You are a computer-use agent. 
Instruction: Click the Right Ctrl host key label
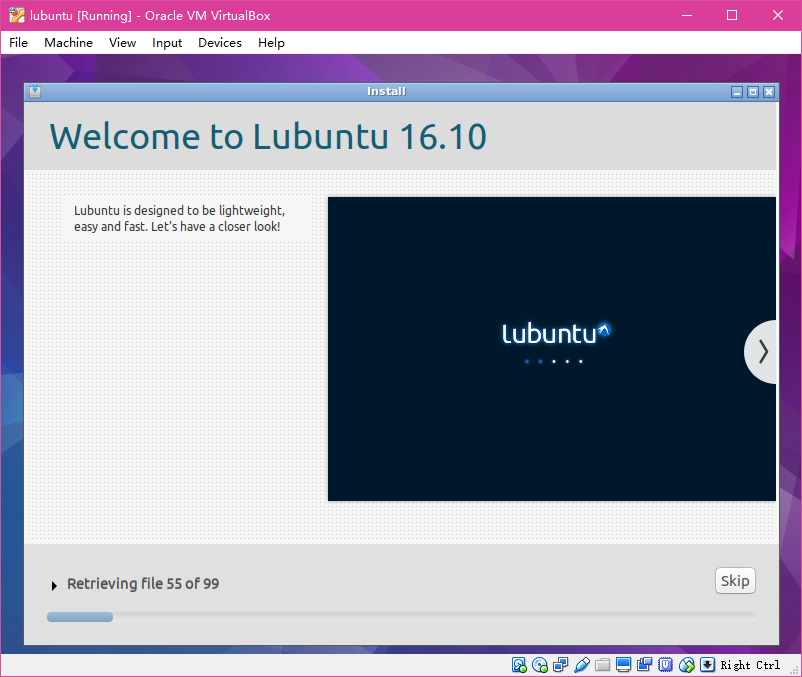[x=750, y=665]
